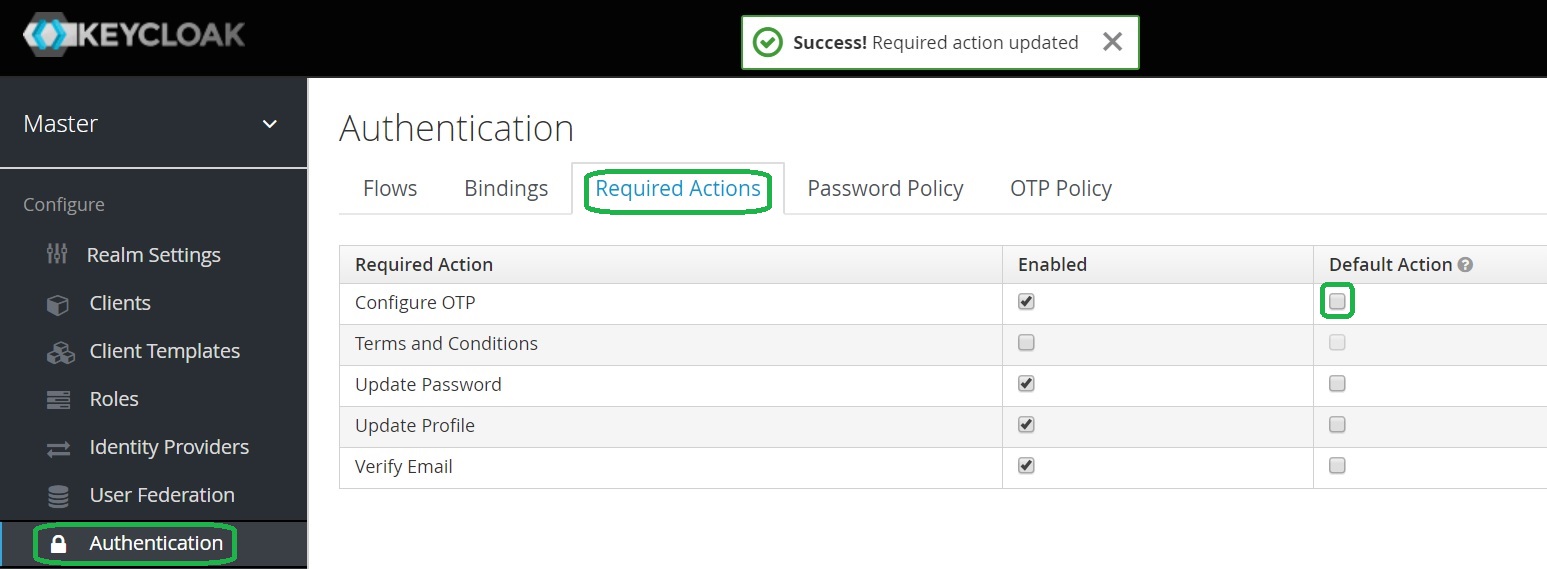Uncheck Enabled for Verify Email

coord(1026,466)
